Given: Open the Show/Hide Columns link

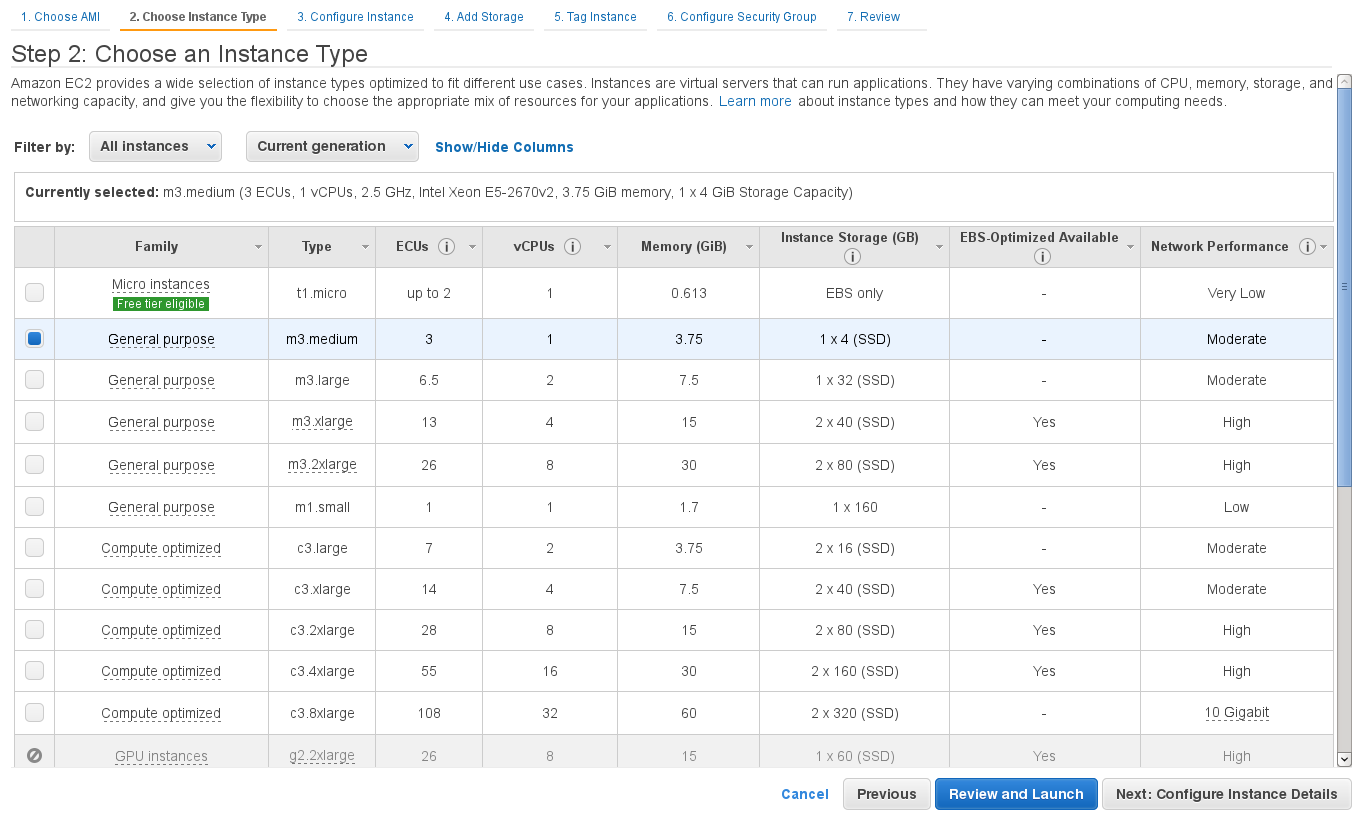Looking at the screenshot, I should coord(504,147).
